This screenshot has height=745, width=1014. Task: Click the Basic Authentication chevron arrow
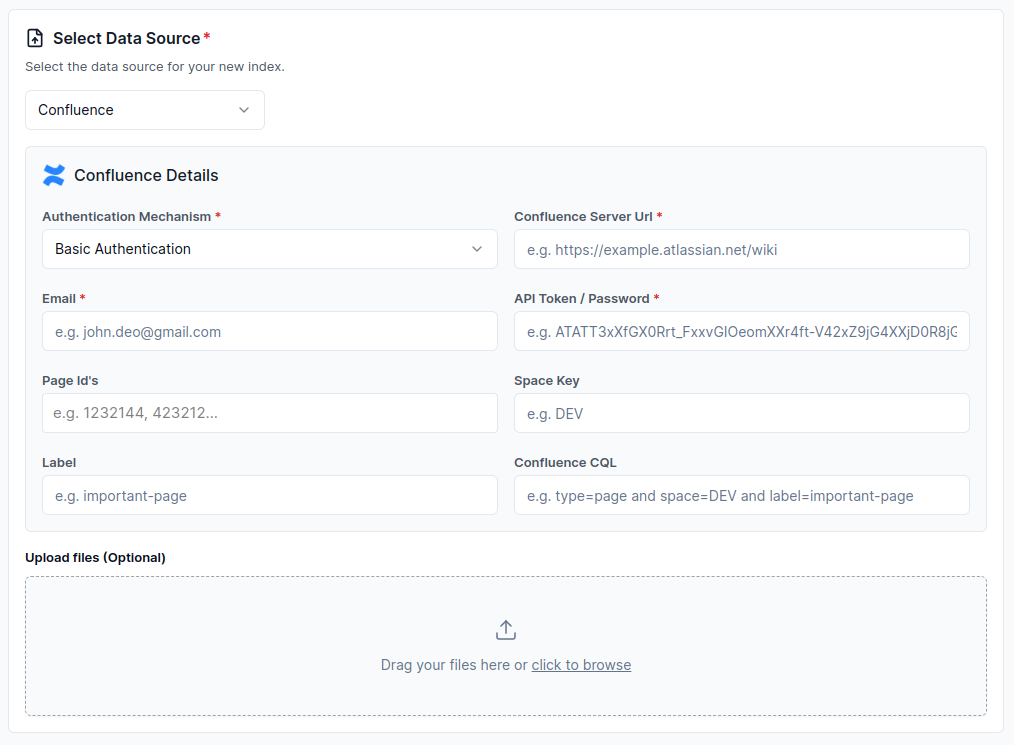pyautogui.click(x=477, y=249)
